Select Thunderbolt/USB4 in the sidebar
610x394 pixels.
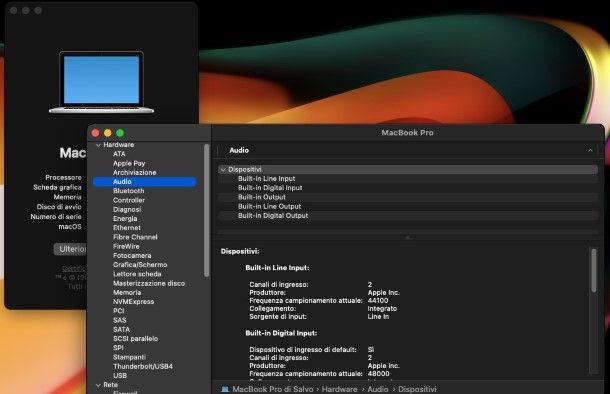click(x=143, y=366)
